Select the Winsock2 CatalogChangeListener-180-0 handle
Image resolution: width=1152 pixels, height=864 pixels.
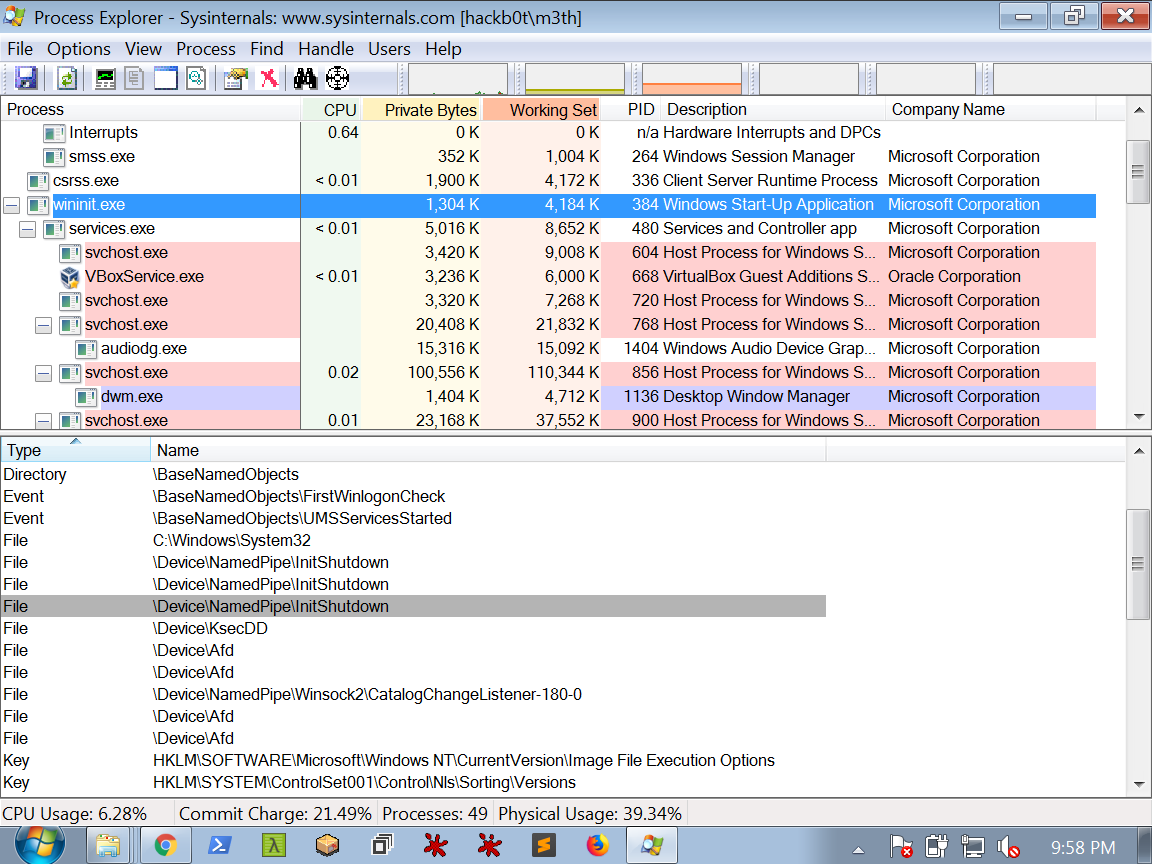click(x=414, y=695)
